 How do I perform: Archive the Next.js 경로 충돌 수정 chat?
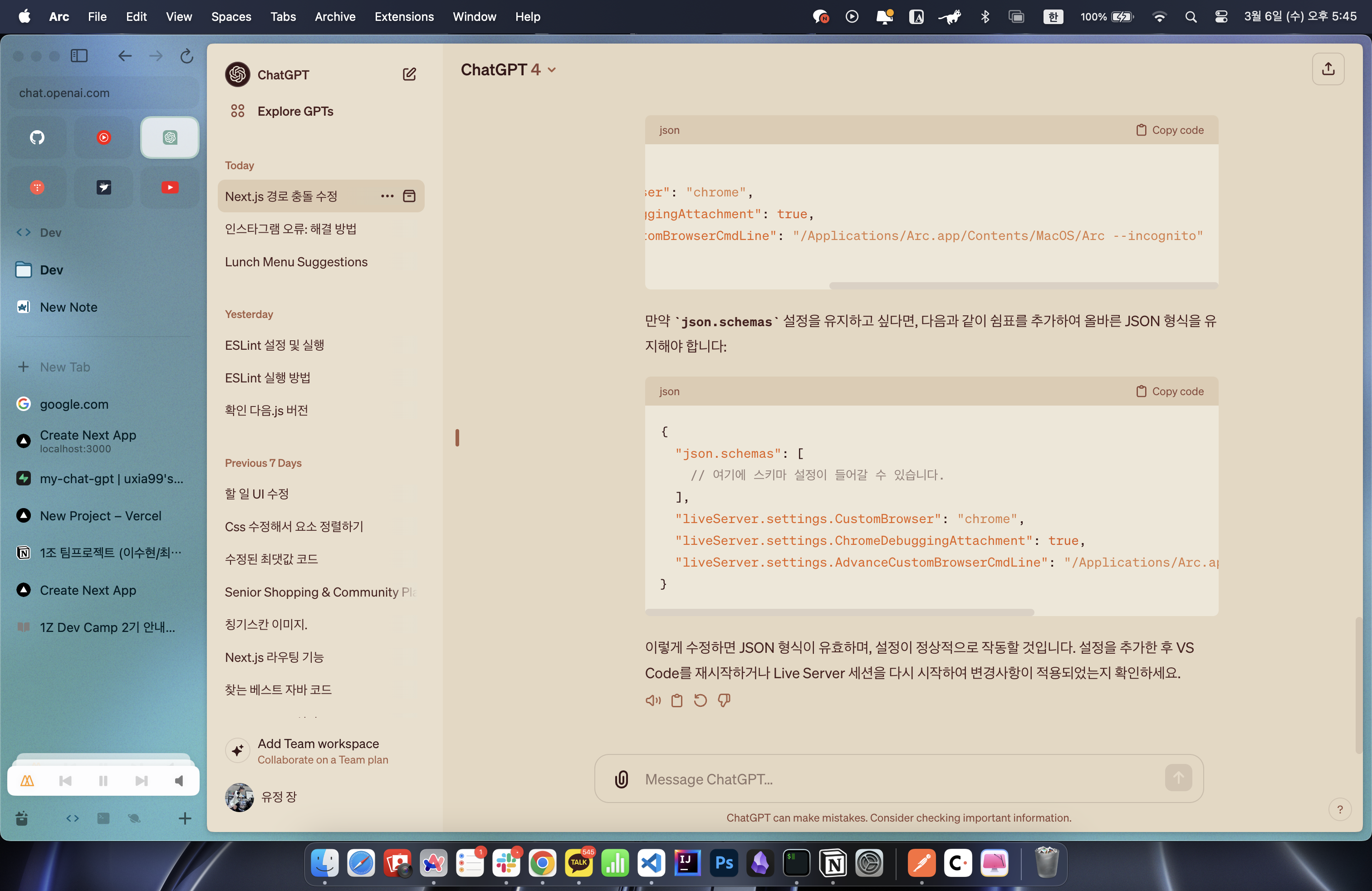click(x=409, y=196)
